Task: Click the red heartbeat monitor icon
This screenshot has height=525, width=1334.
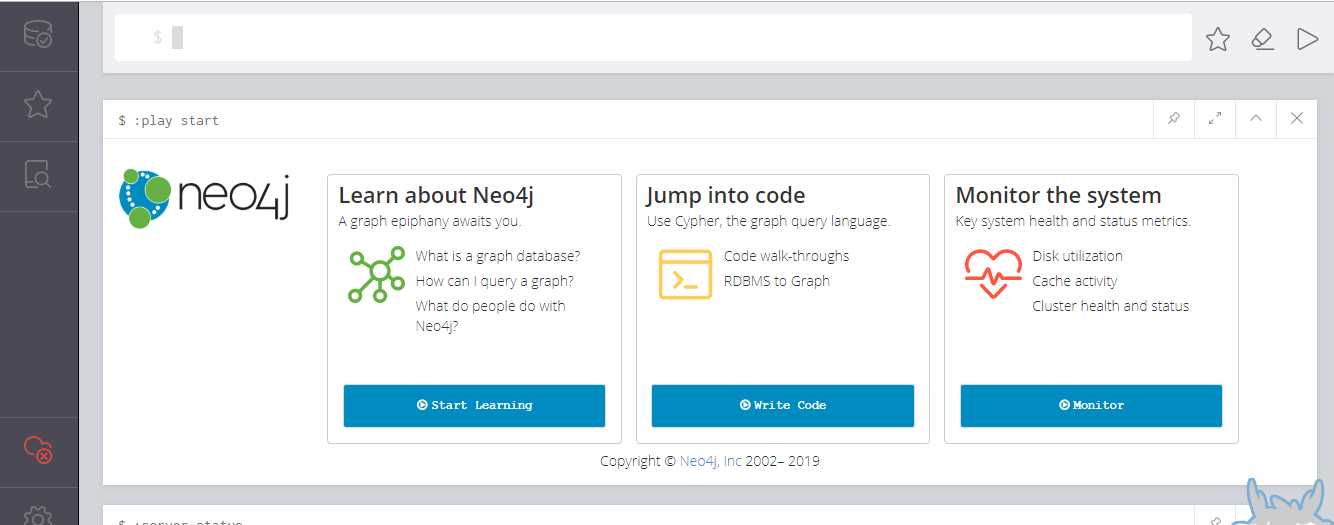Action: pos(993,274)
